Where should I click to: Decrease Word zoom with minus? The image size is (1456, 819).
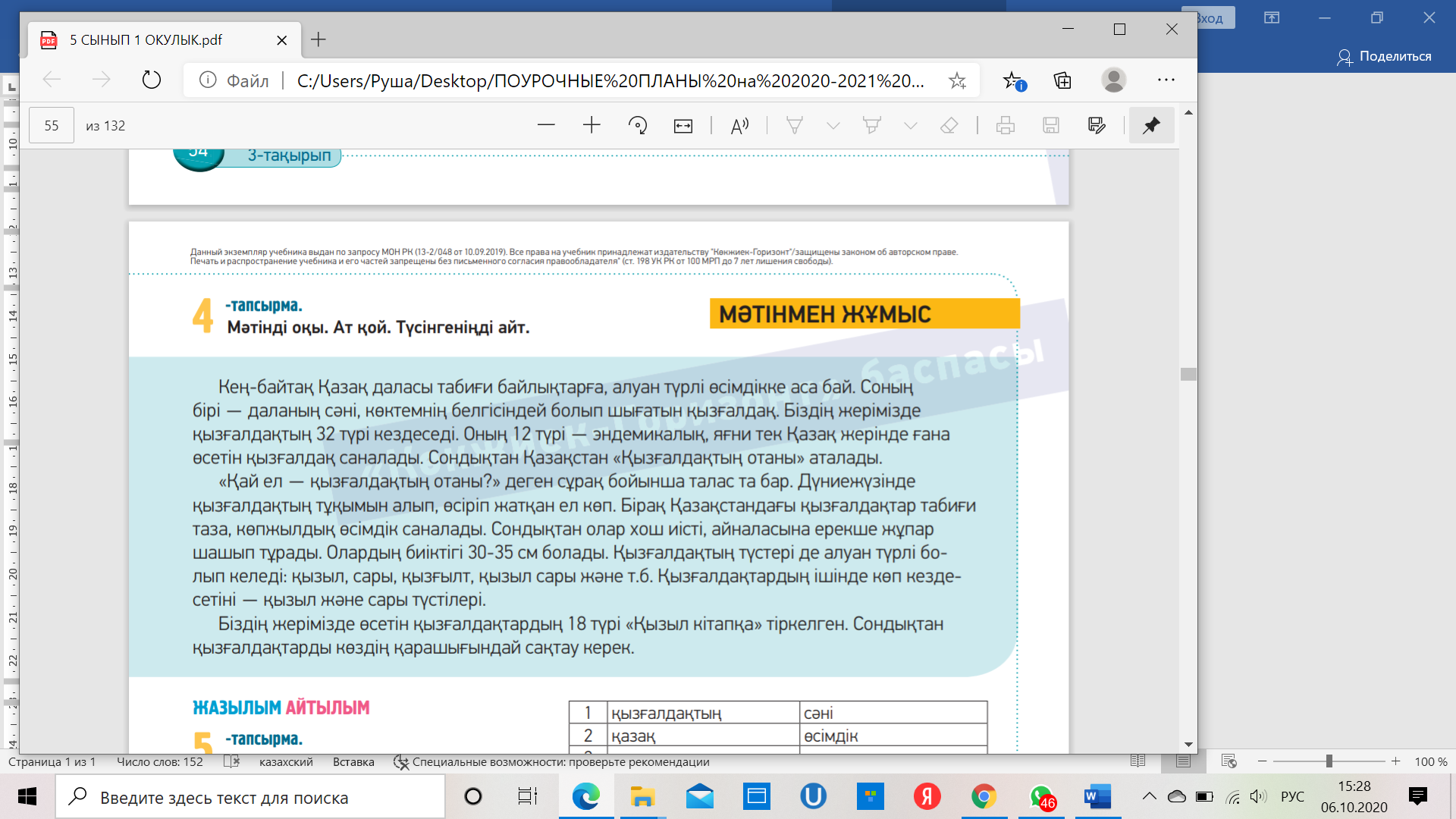point(1262,761)
